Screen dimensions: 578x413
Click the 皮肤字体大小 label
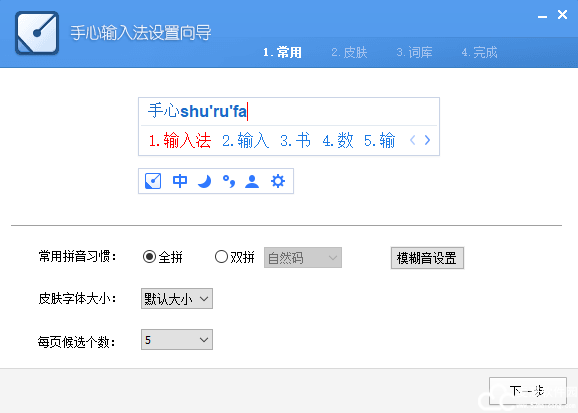point(77,298)
